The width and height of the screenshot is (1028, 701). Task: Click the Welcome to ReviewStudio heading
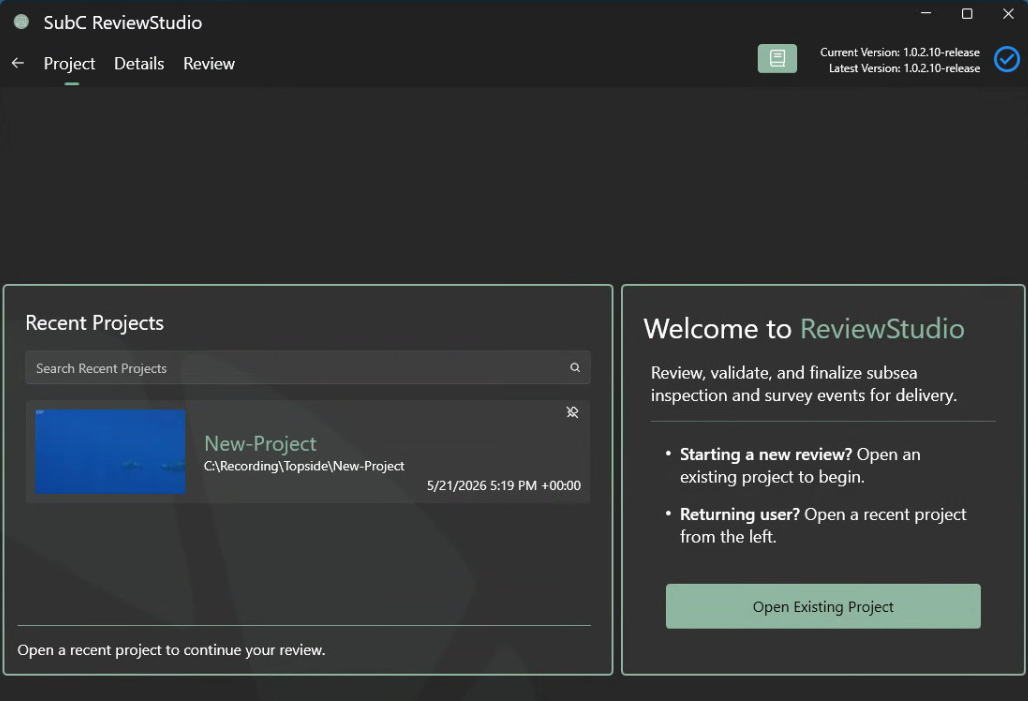(x=804, y=329)
